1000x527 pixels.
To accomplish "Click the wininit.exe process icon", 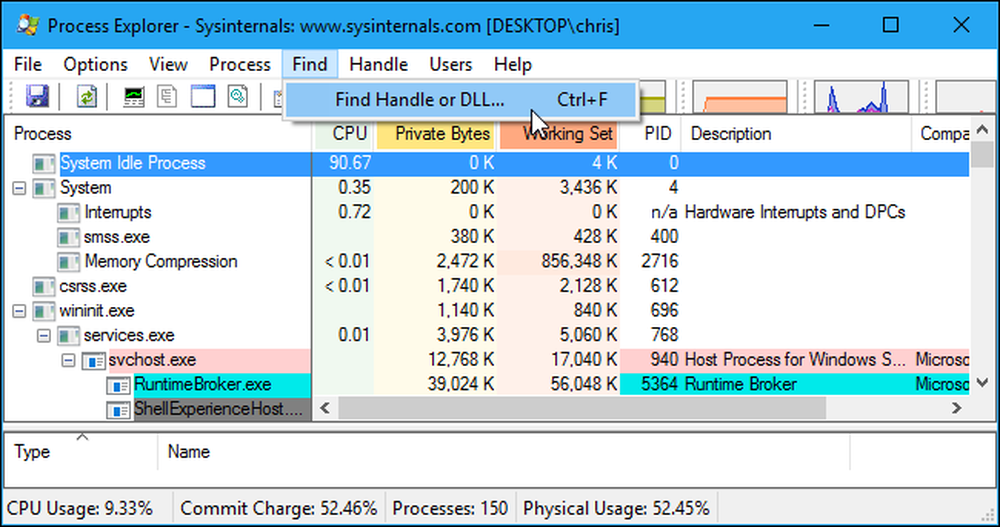I will click(x=43, y=311).
